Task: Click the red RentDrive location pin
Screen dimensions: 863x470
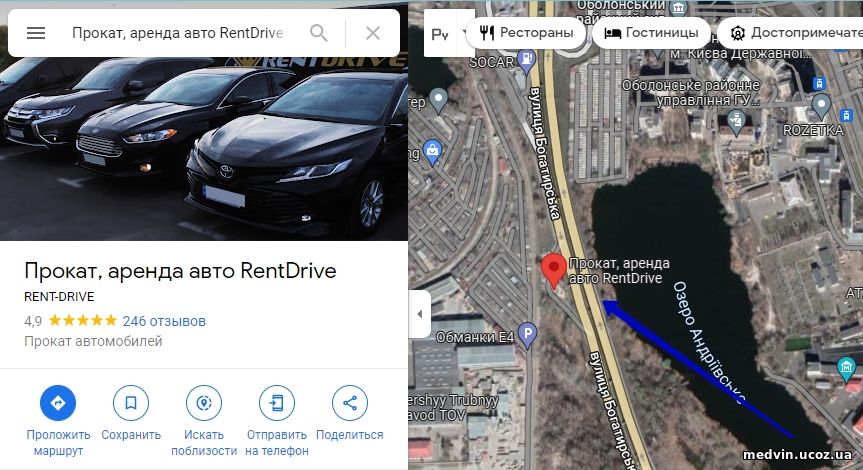Action: [x=554, y=270]
